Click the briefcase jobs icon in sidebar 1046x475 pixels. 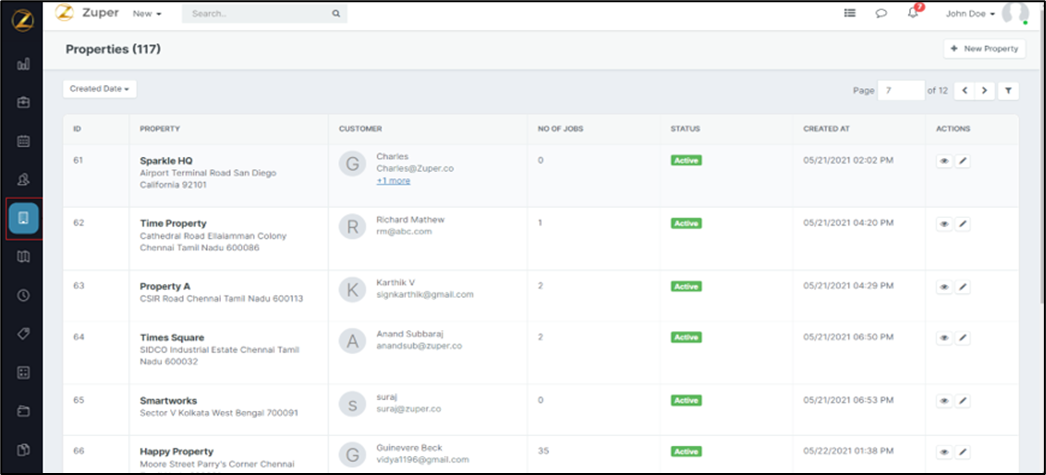pyautogui.click(x=23, y=102)
